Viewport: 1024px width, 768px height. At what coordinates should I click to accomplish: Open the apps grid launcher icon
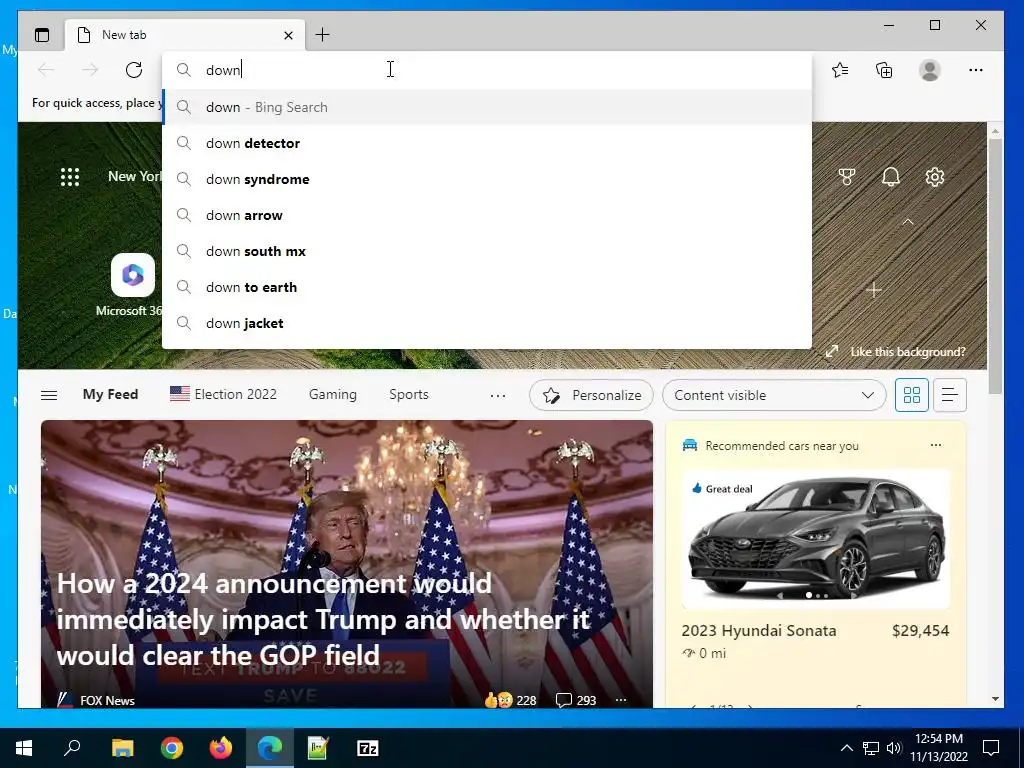pos(70,177)
